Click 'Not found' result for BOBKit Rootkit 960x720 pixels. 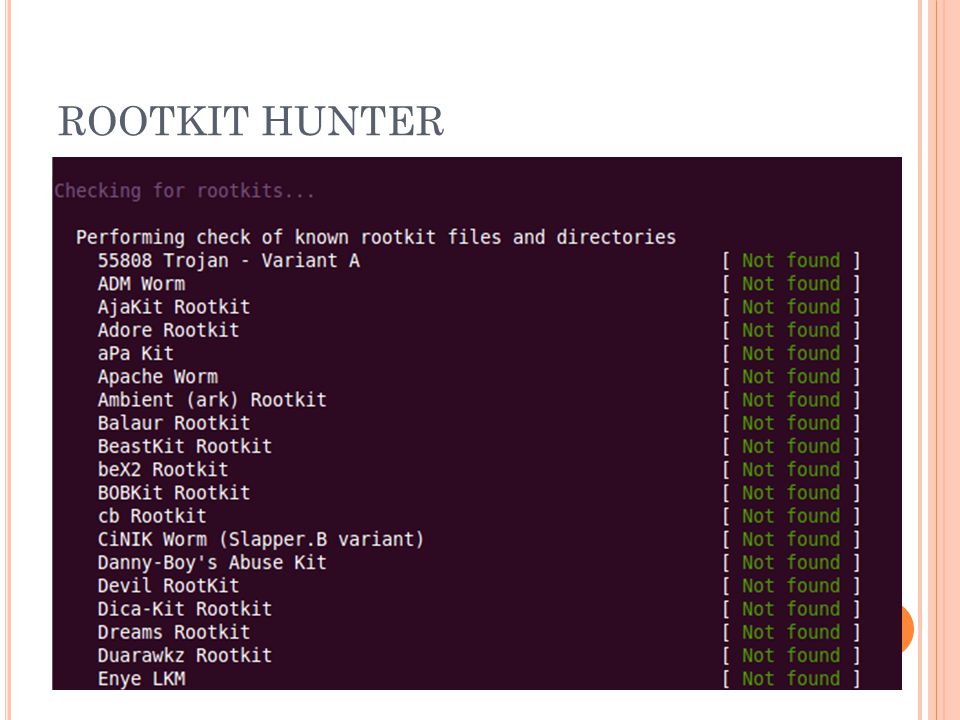coord(791,493)
